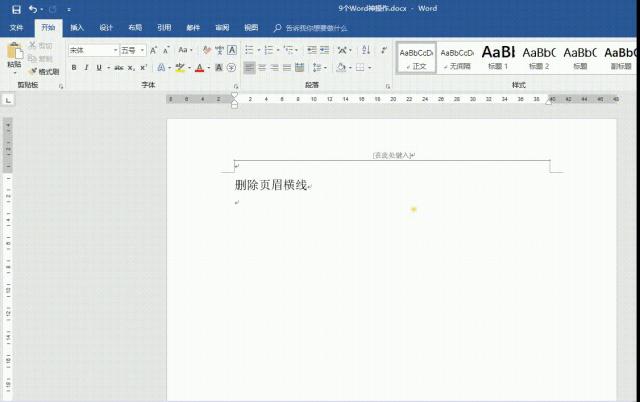Image resolution: width=640 pixels, height=402 pixels.
Task: Expand underline style dropdown arrow
Action: (x=109, y=68)
